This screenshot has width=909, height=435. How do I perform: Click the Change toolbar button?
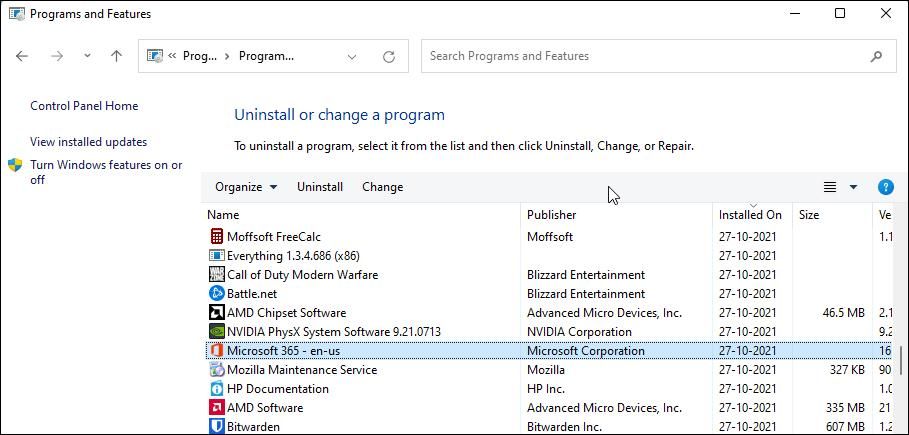[383, 187]
